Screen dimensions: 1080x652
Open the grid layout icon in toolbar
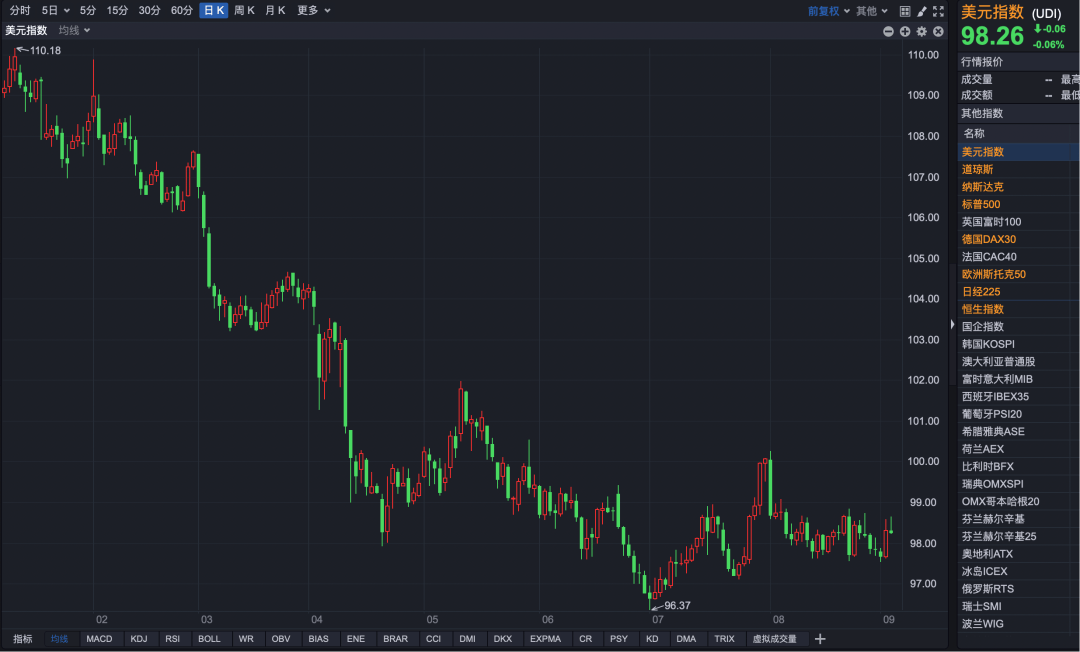904,11
